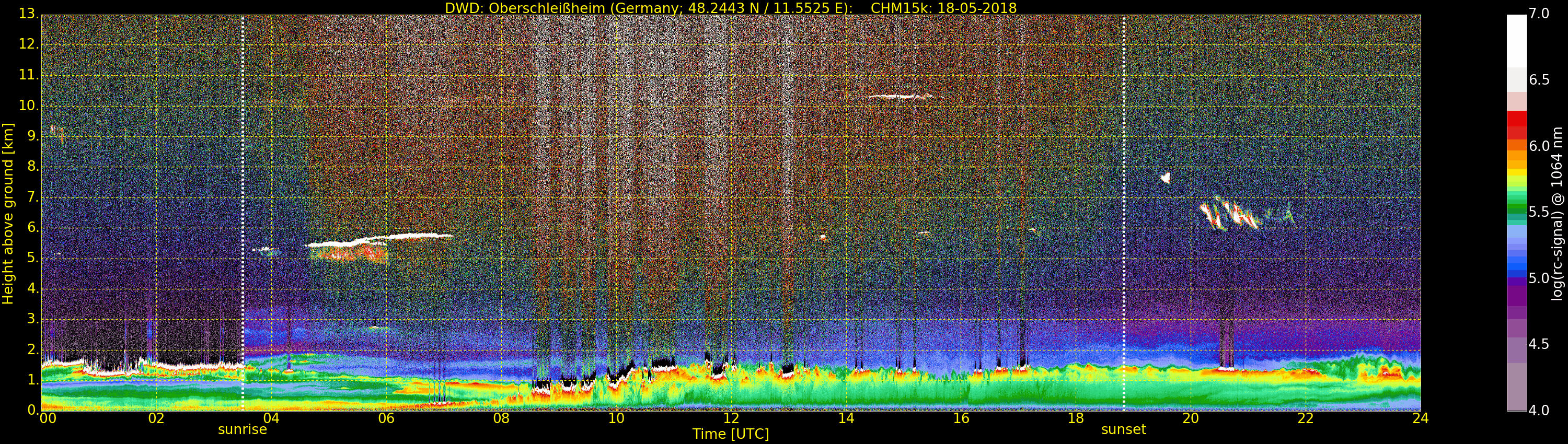Click the height axis tick '1.'
1568x444 pixels.
pos(33,380)
